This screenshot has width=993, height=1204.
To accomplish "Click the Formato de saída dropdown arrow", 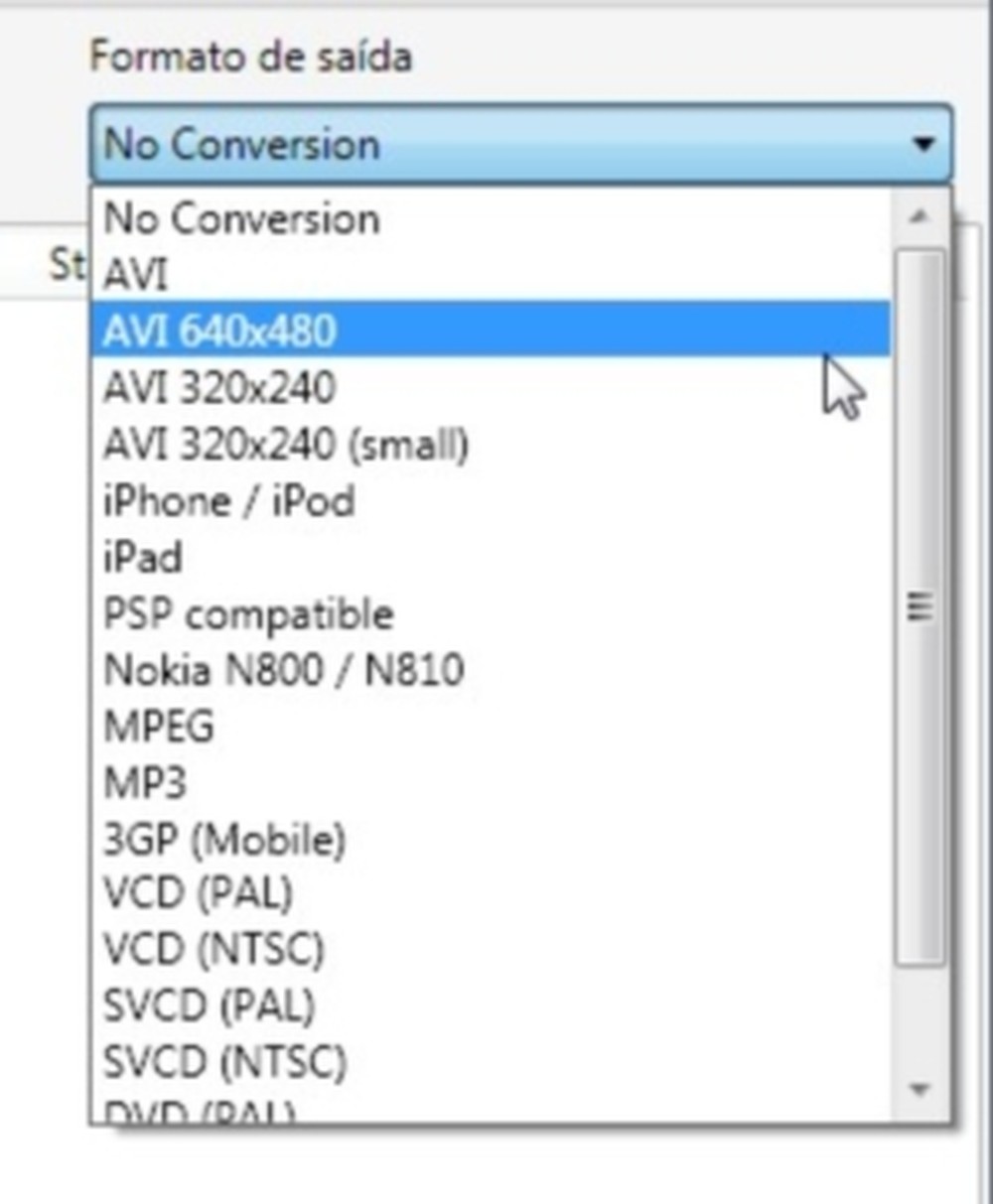I will [x=922, y=145].
